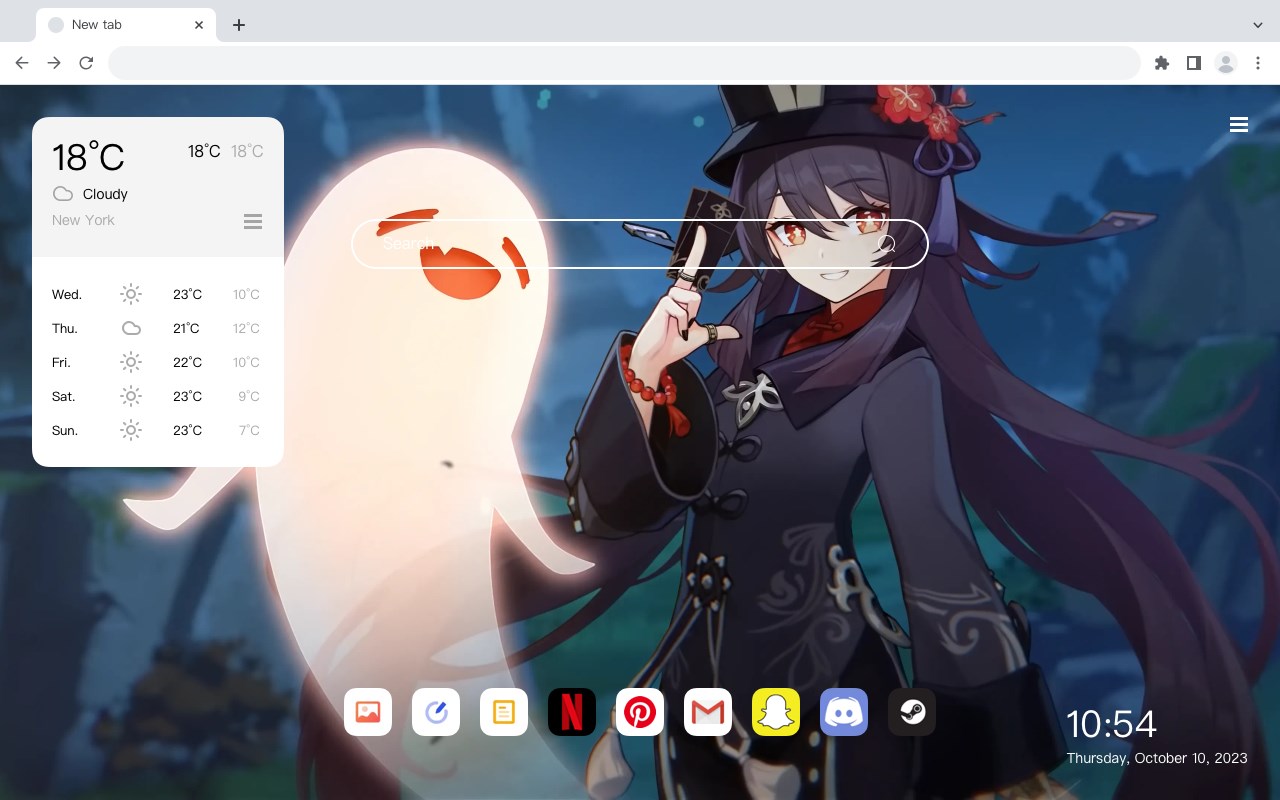This screenshot has width=1280, height=800.
Task: Go back with the browser back arrow
Action: (22, 63)
